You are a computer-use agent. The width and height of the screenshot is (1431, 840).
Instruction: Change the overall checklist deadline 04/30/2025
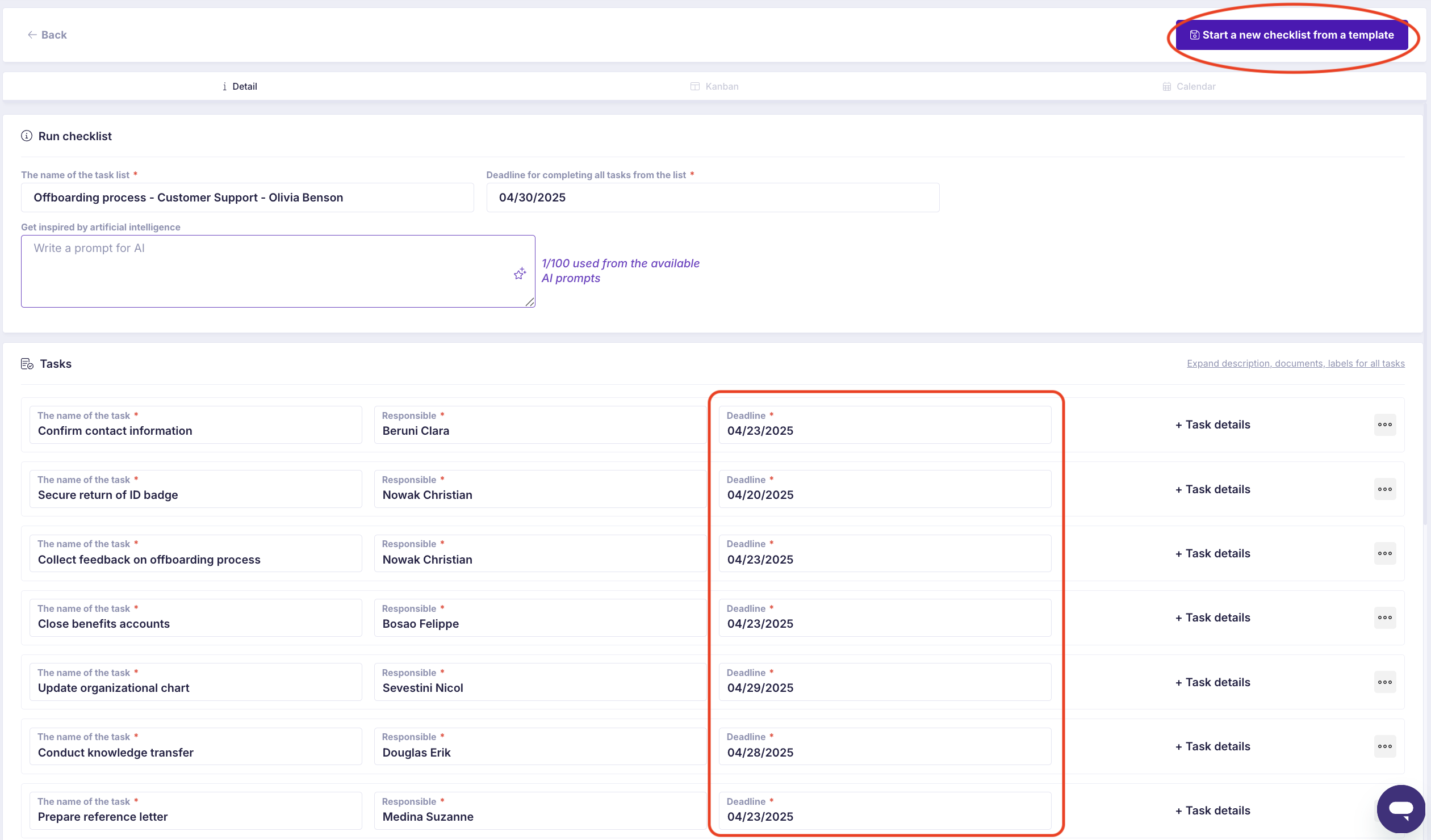click(x=713, y=198)
